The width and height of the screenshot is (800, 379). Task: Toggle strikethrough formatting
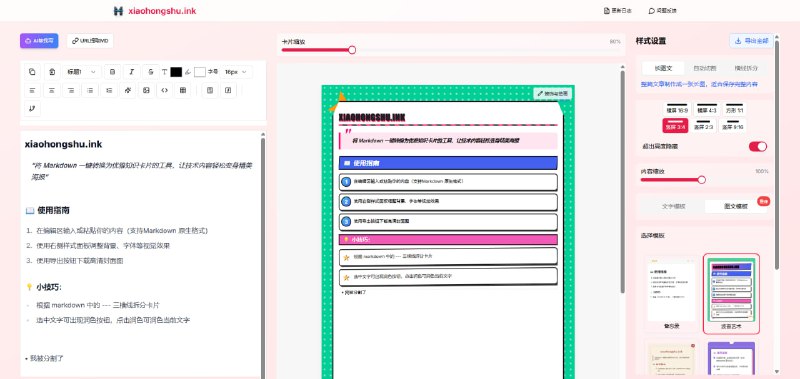tap(151, 72)
